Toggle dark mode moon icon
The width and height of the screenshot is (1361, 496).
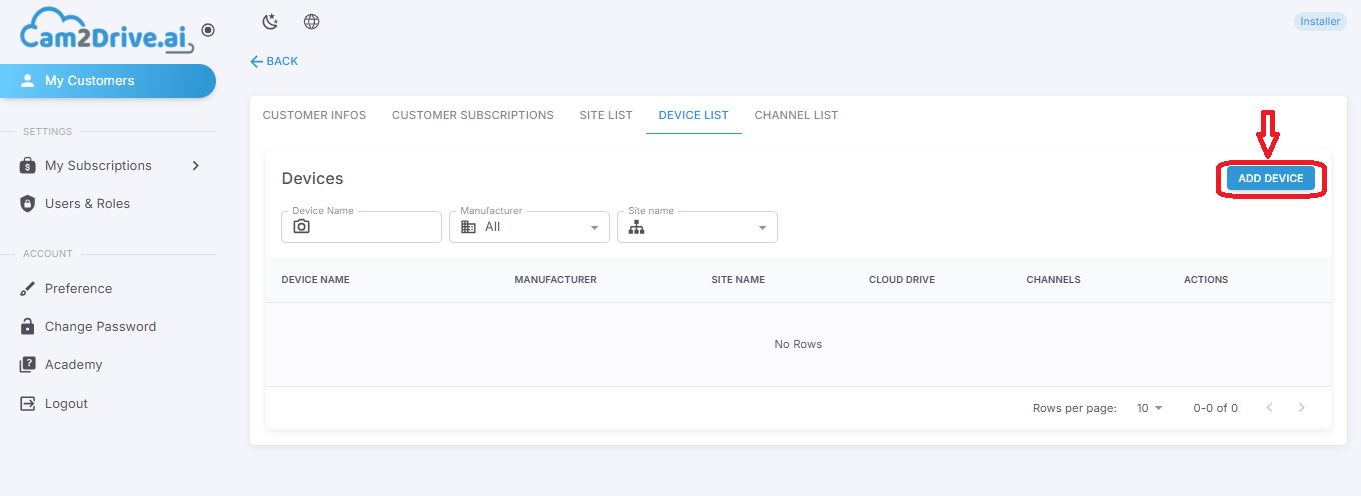(x=269, y=22)
